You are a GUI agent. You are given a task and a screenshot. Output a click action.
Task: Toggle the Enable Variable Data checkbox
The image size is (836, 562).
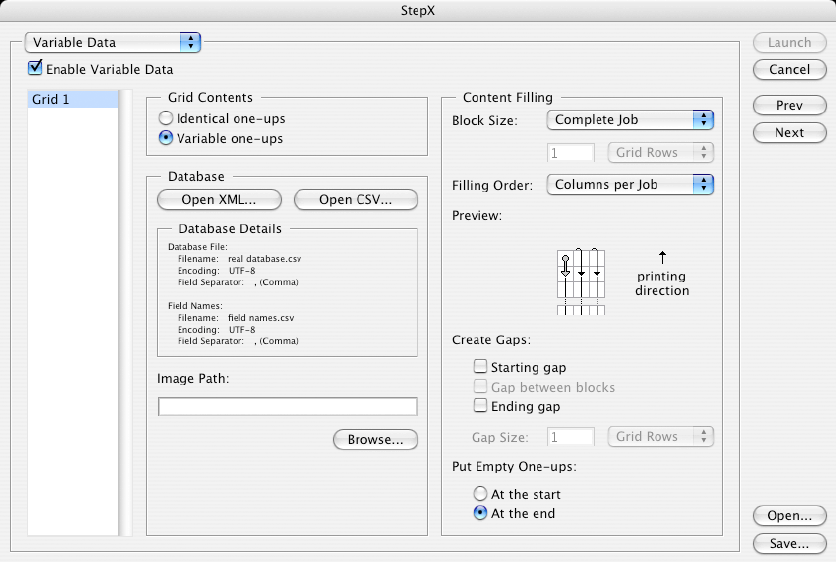(36, 69)
